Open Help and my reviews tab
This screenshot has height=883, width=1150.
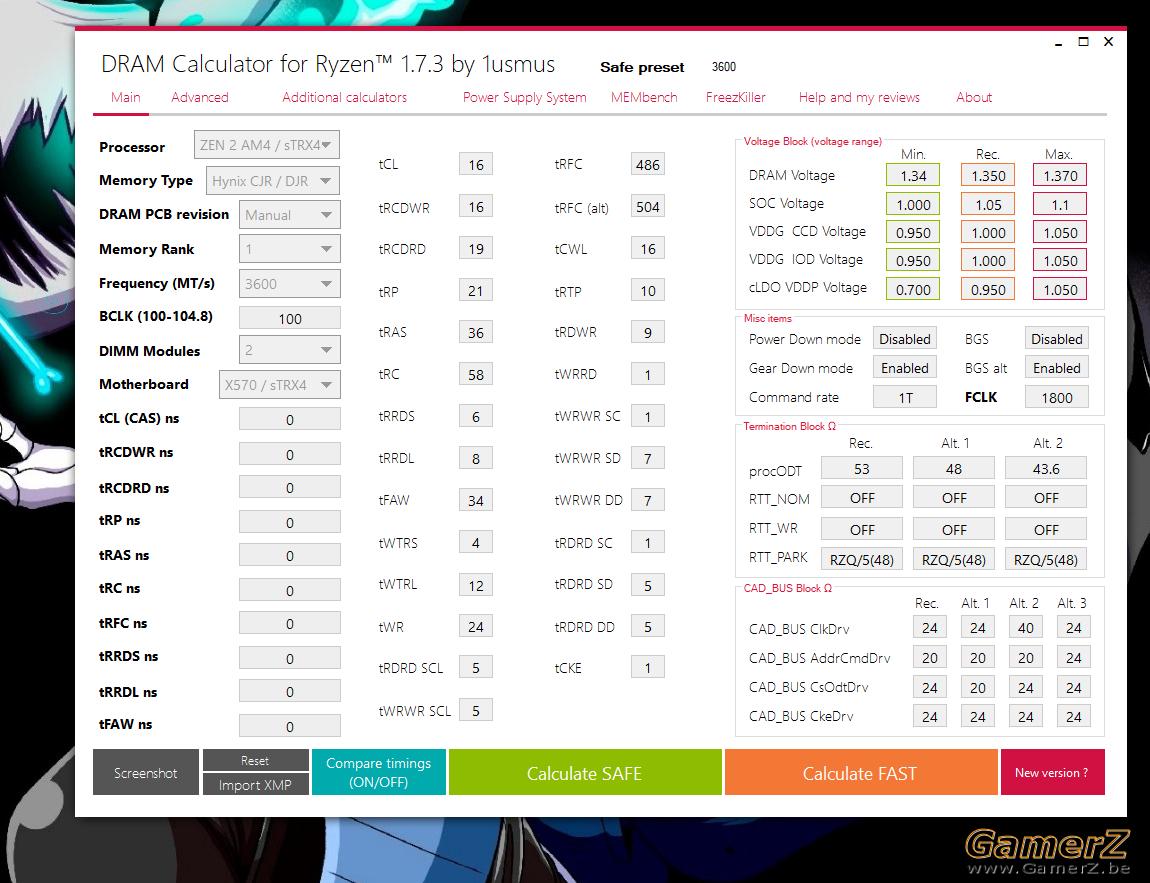(859, 98)
